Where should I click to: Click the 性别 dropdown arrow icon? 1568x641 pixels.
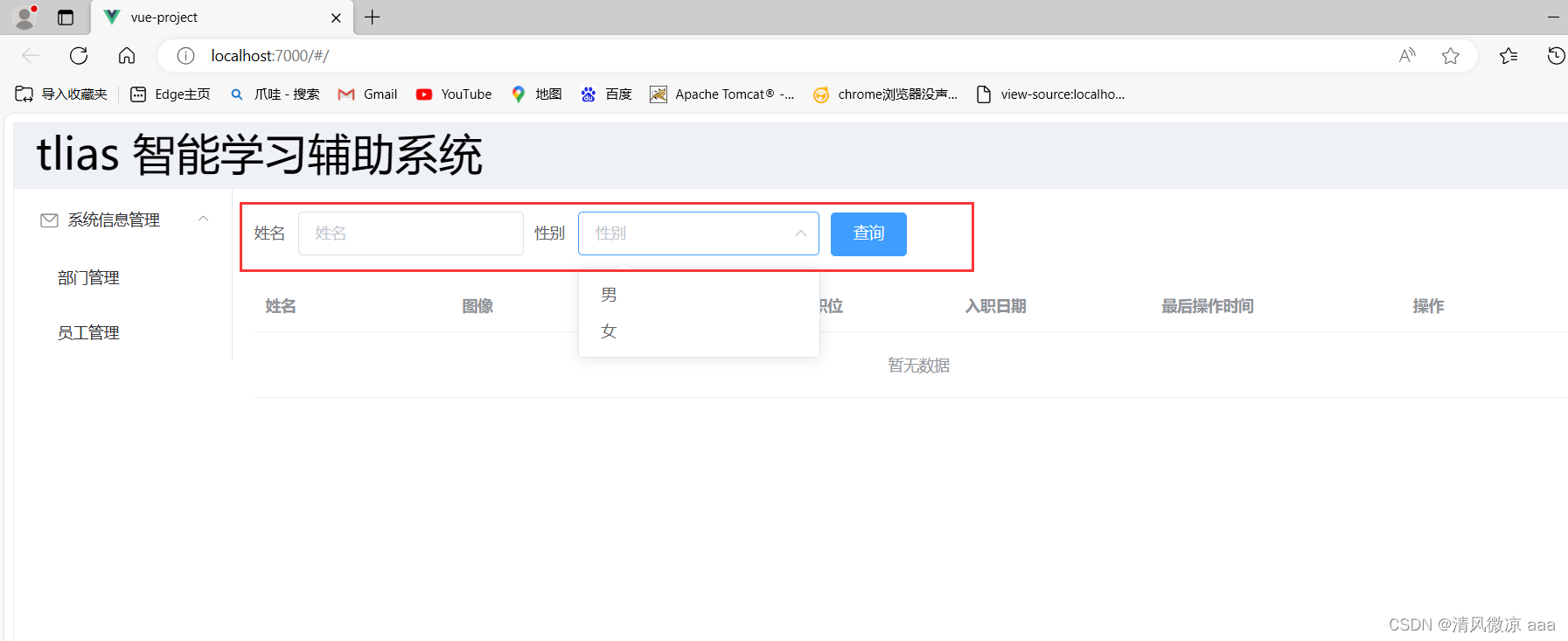pos(800,233)
